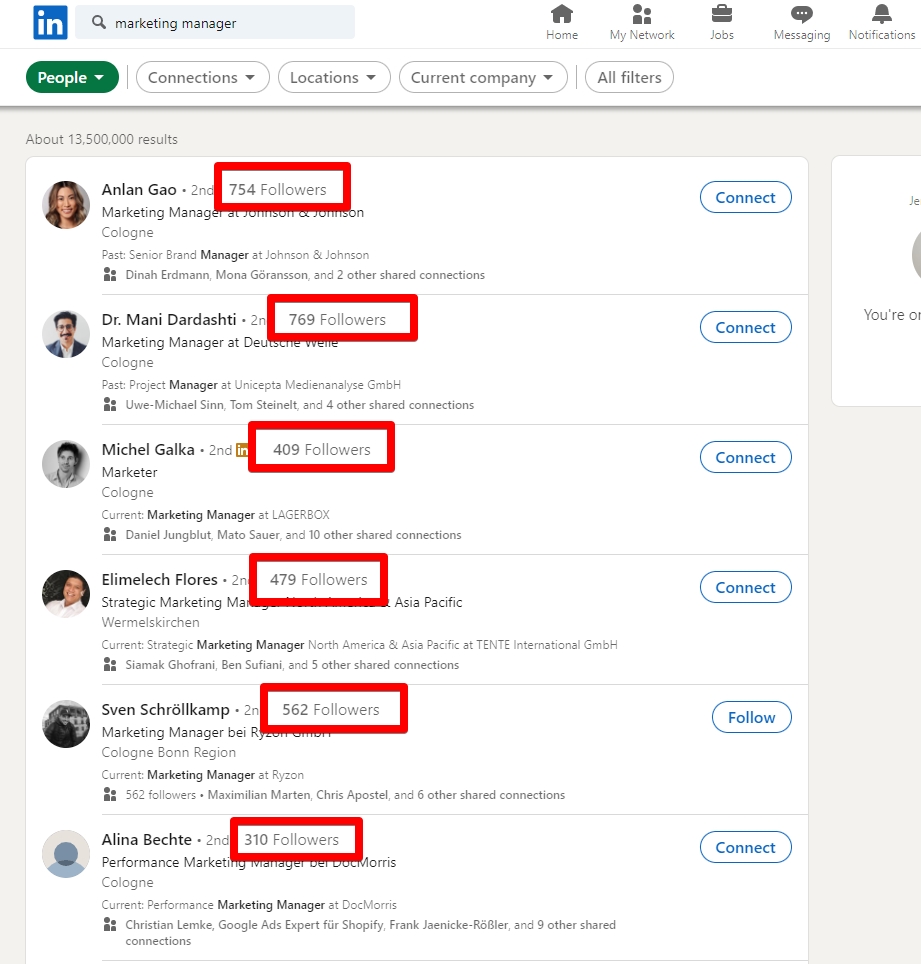
Task: Open Michel Galka's profile photo
Action: [x=66, y=465]
